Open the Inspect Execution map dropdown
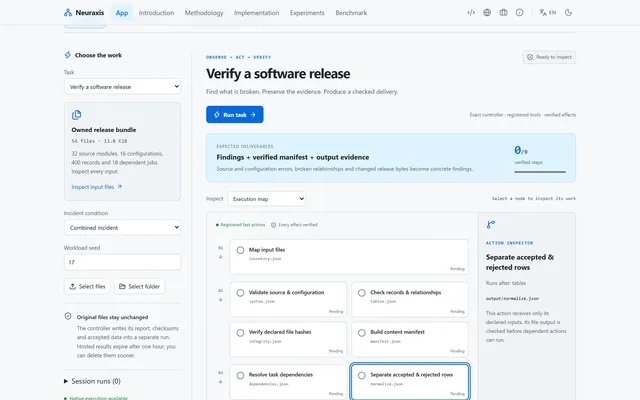Viewport: 640px width, 400px height. point(267,199)
